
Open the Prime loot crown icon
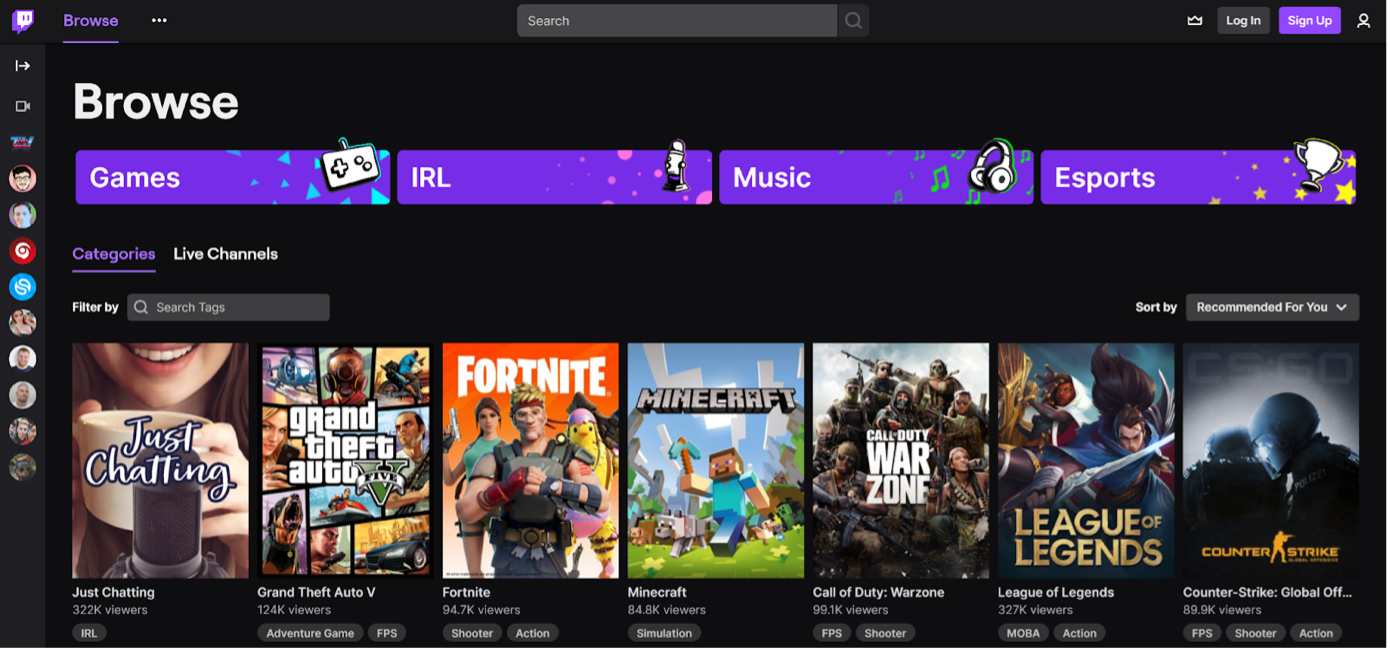pyautogui.click(x=1195, y=21)
